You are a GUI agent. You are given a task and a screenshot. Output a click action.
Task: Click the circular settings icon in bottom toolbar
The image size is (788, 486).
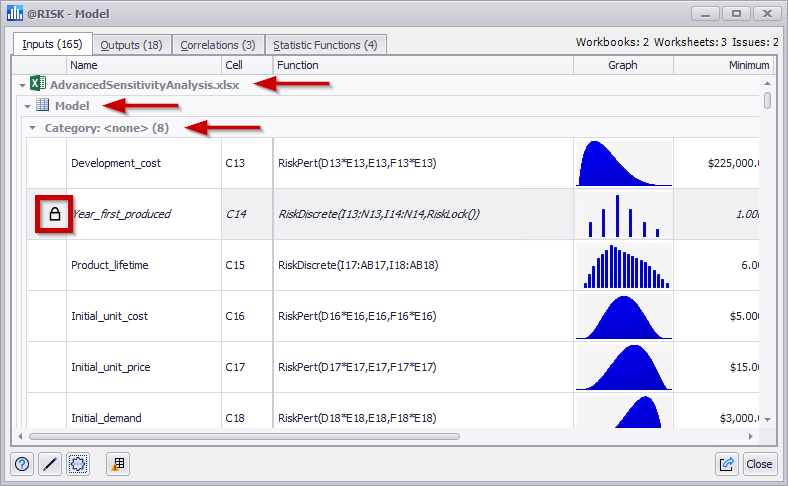pyautogui.click(x=78, y=464)
